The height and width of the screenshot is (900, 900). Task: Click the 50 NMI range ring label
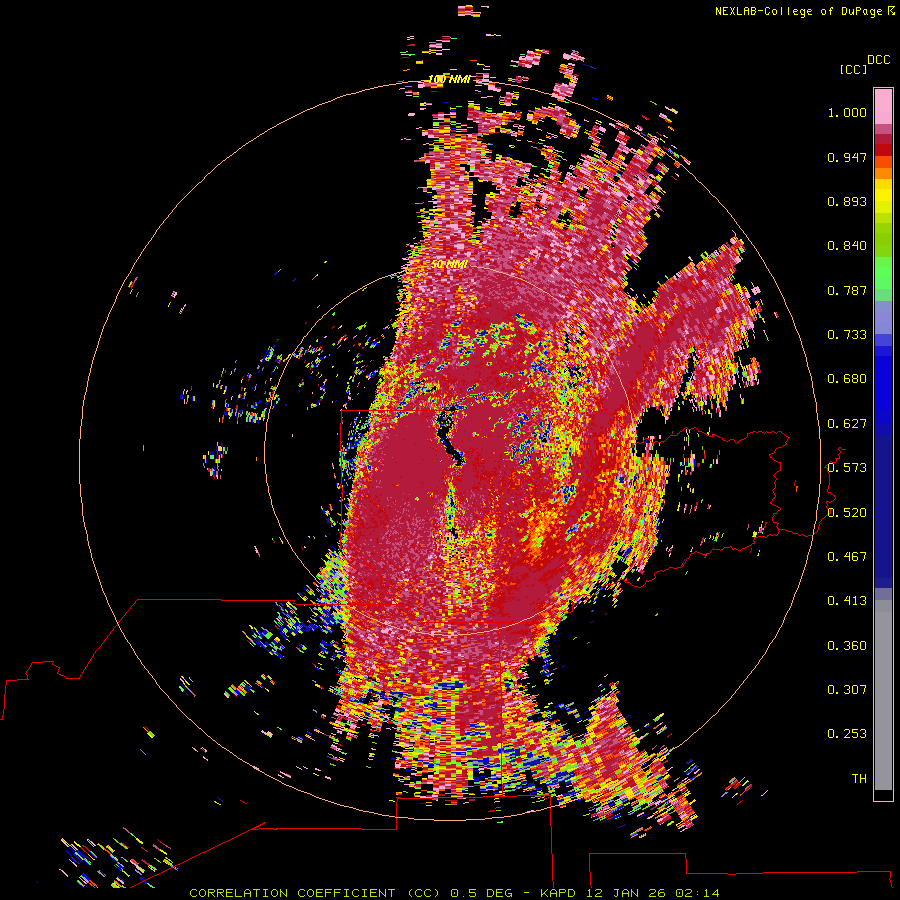449,265
